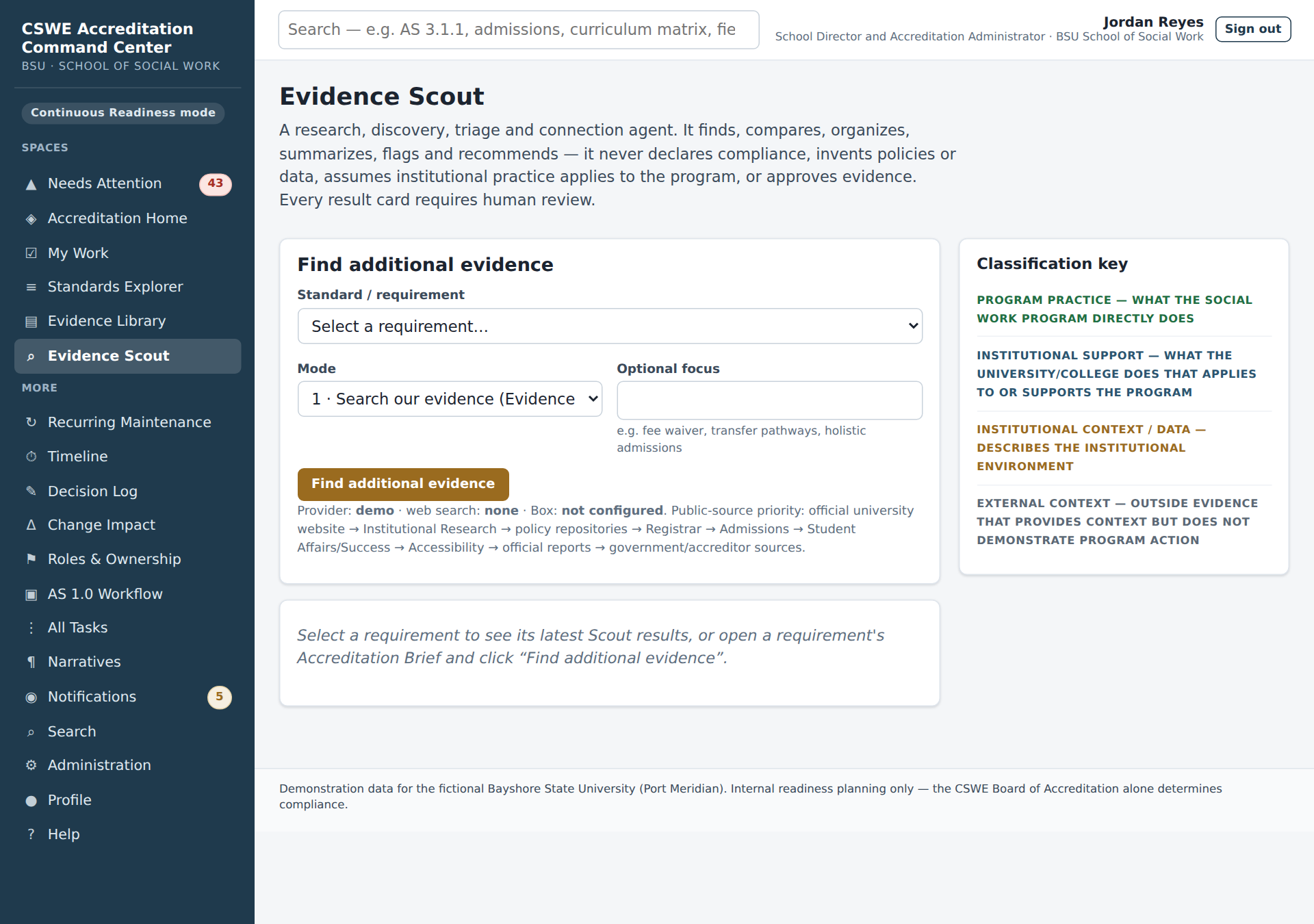The width and height of the screenshot is (1314, 924).
Task: Click the Notifications bullseye icon
Action: (31, 697)
